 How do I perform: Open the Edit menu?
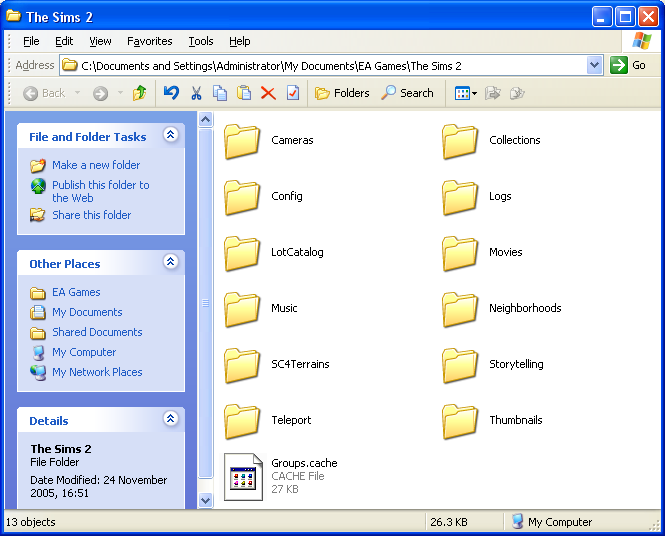(x=64, y=41)
